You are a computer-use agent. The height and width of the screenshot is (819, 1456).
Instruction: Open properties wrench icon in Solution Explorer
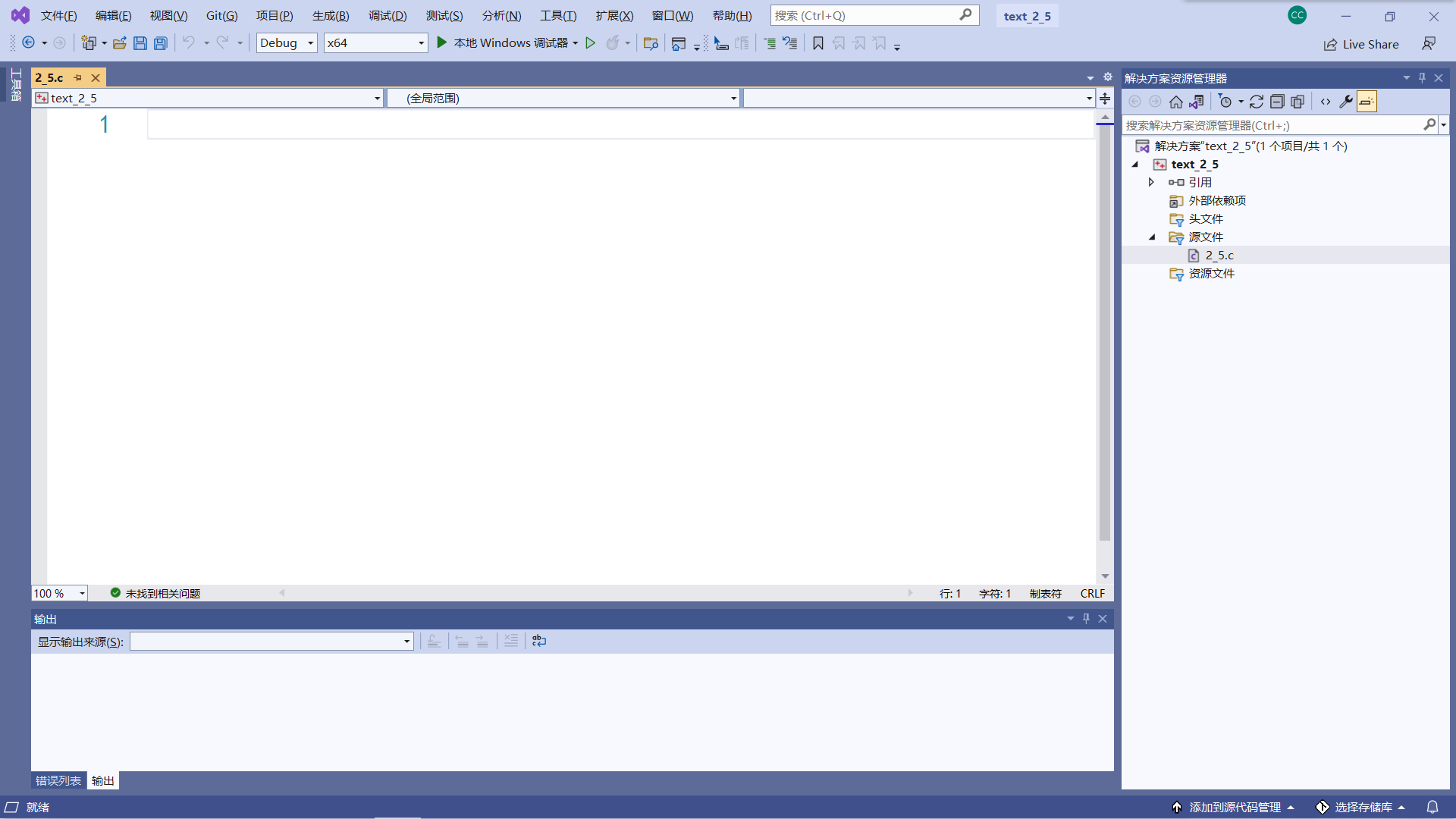pyautogui.click(x=1345, y=102)
